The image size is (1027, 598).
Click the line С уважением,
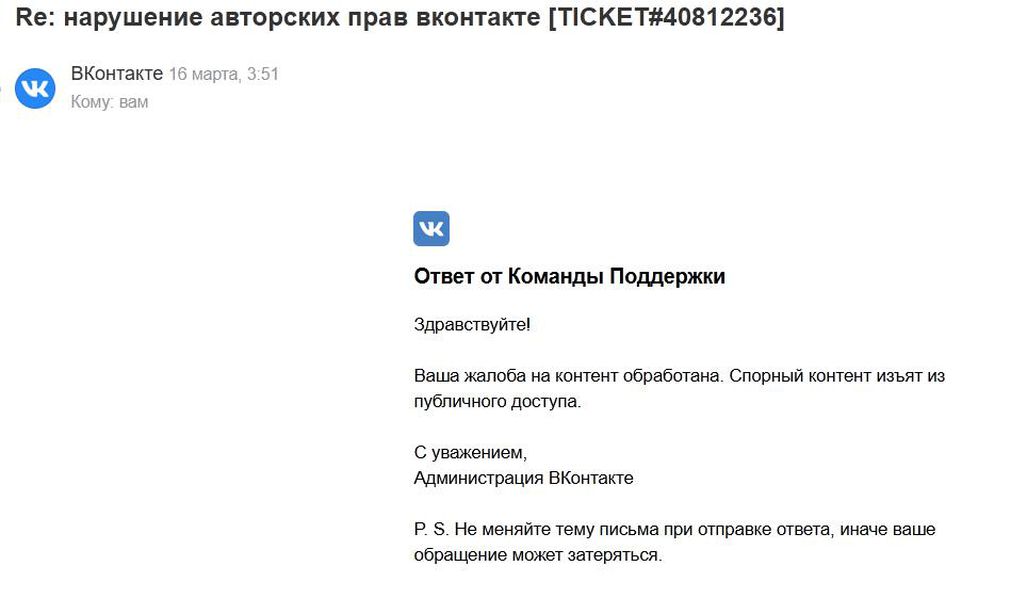(x=470, y=453)
